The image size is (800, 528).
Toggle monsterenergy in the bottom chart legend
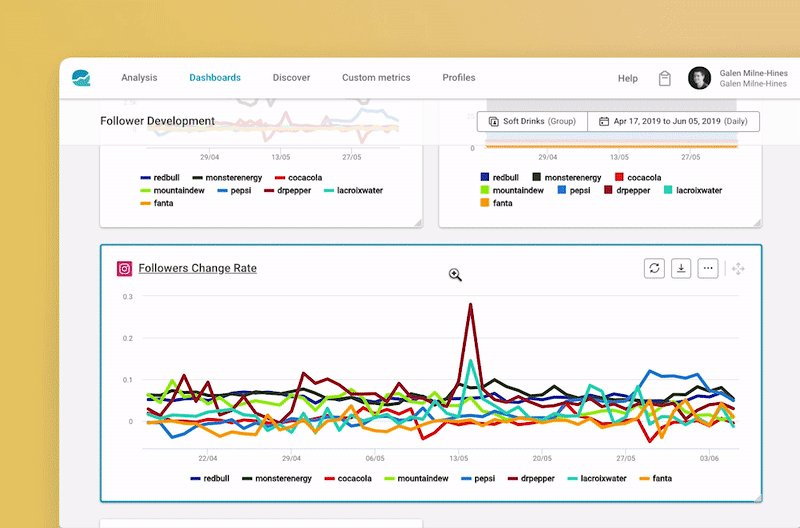pyautogui.click(x=277, y=479)
